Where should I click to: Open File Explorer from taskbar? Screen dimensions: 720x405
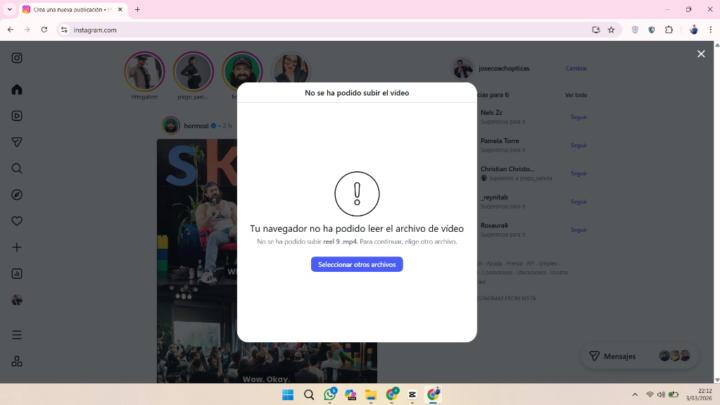[x=371, y=394]
